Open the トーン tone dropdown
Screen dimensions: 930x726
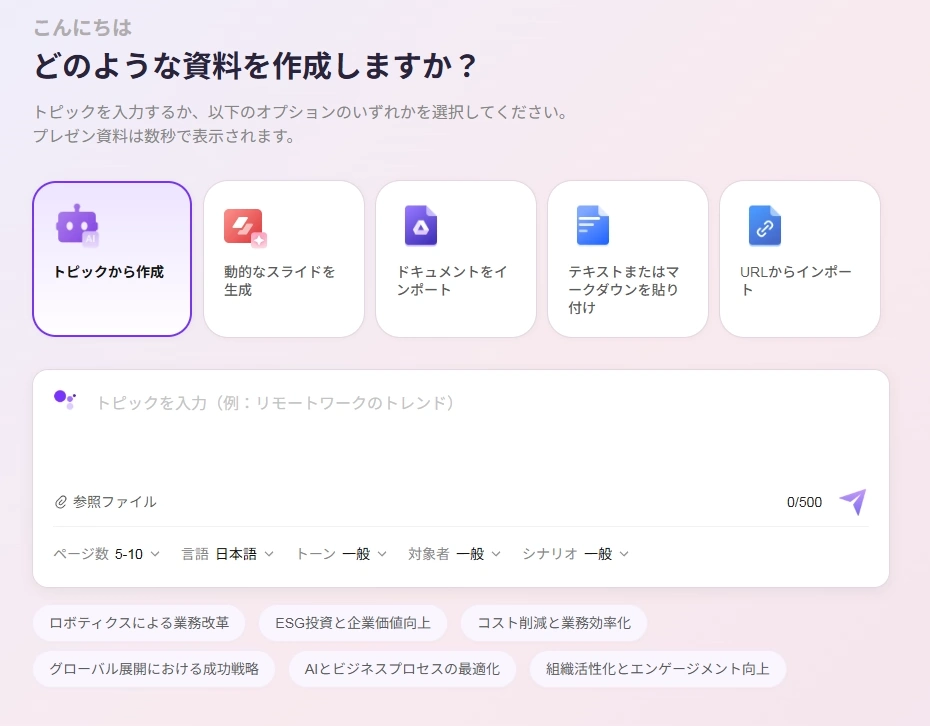(340, 554)
